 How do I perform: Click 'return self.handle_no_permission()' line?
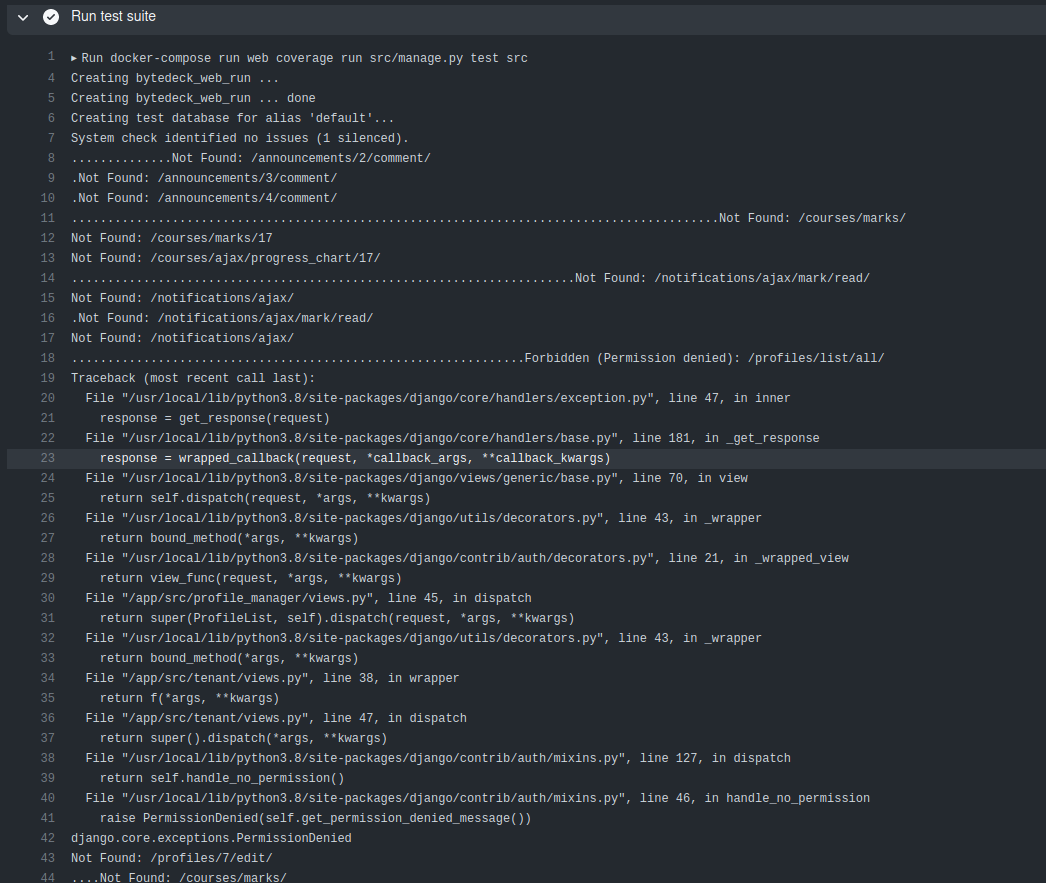coord(222,778)
